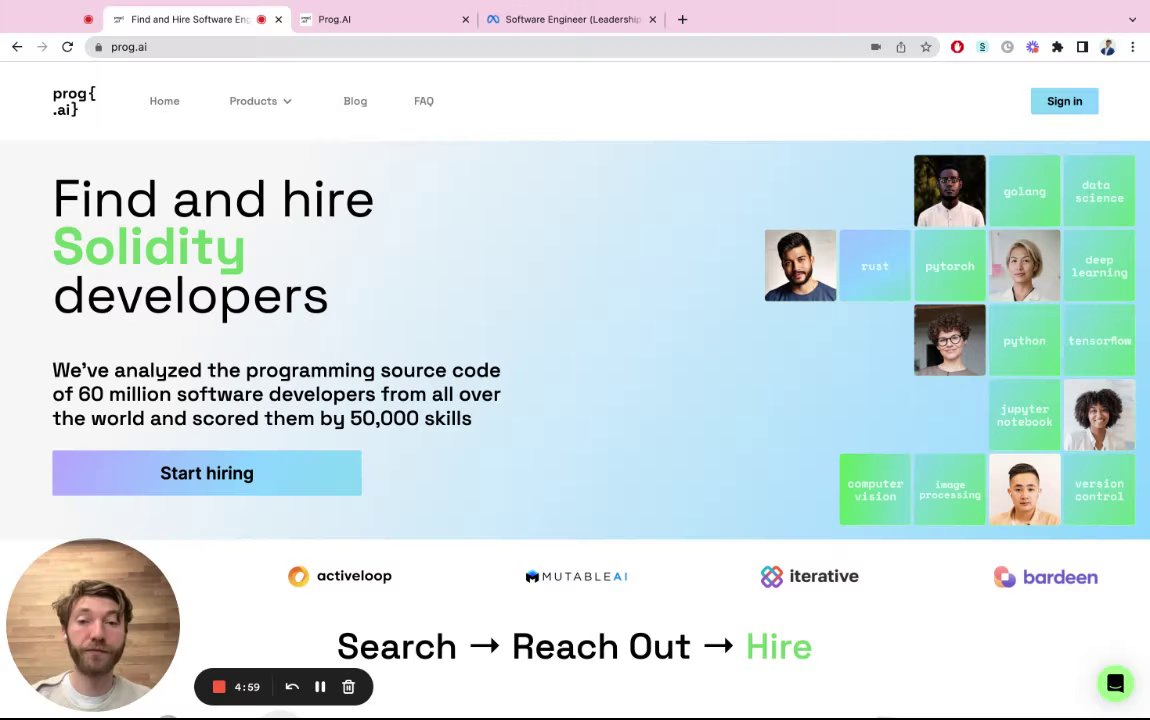Click the MutableAI logo
The height and width of the screenshot is (720, 1150).
point(576,576)
